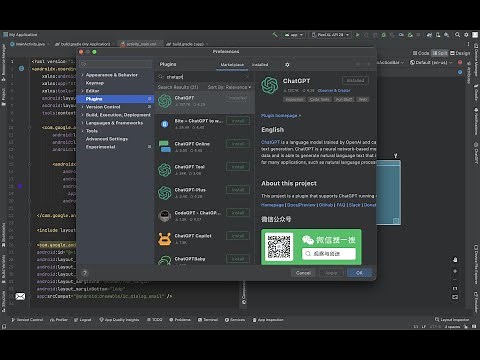
Task: Expand Appearance & Behavior settings
Action: point(82,75)
